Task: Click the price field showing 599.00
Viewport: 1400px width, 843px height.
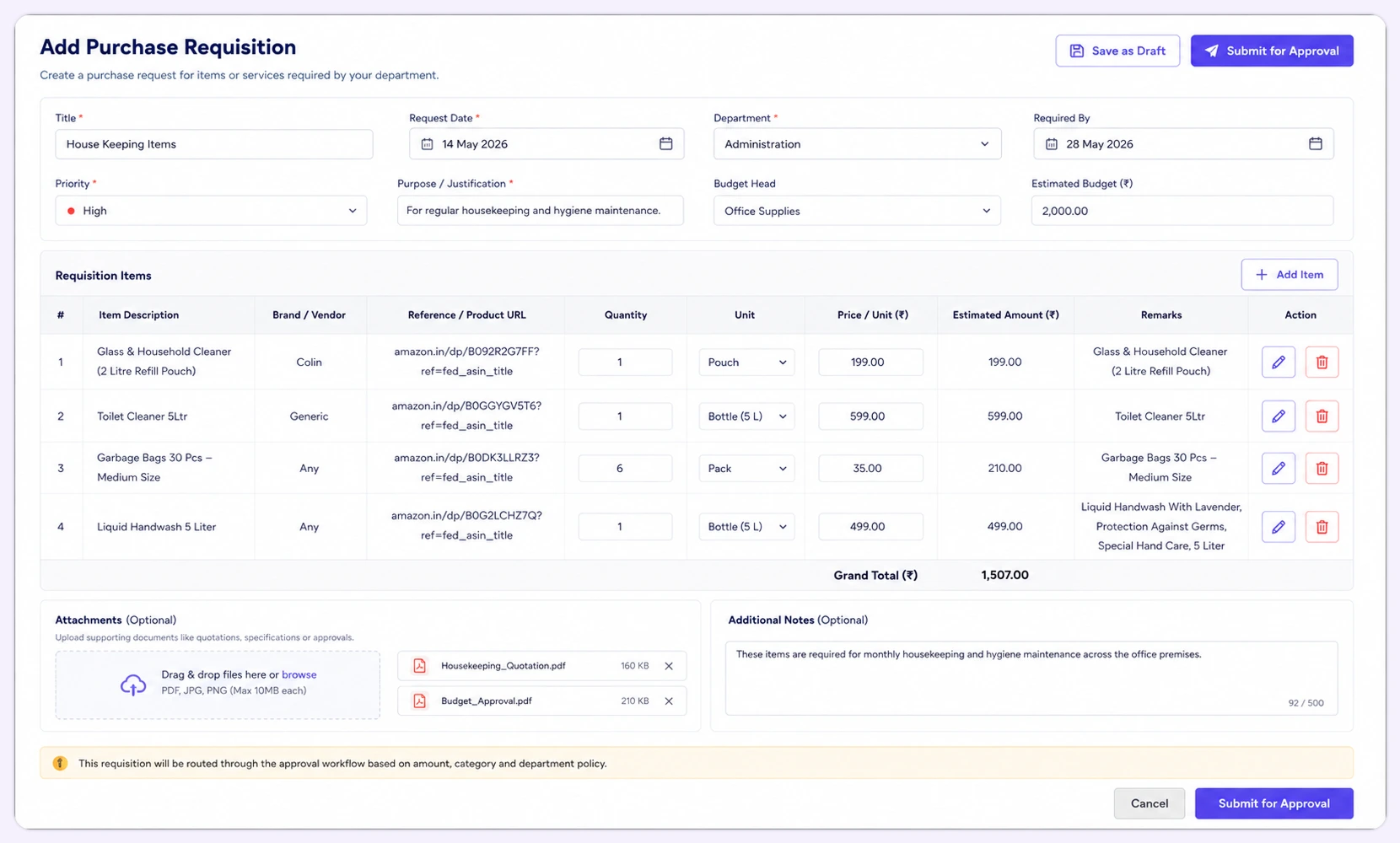Action: (870, 416)
